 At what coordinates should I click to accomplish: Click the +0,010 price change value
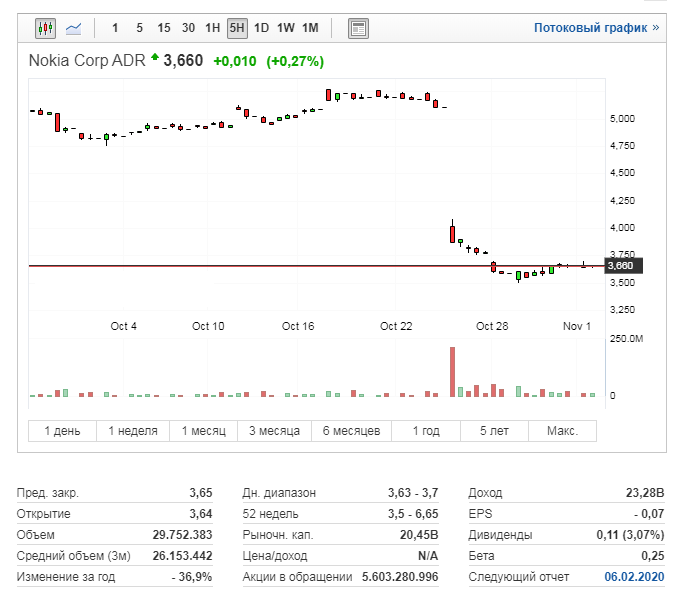235,61
